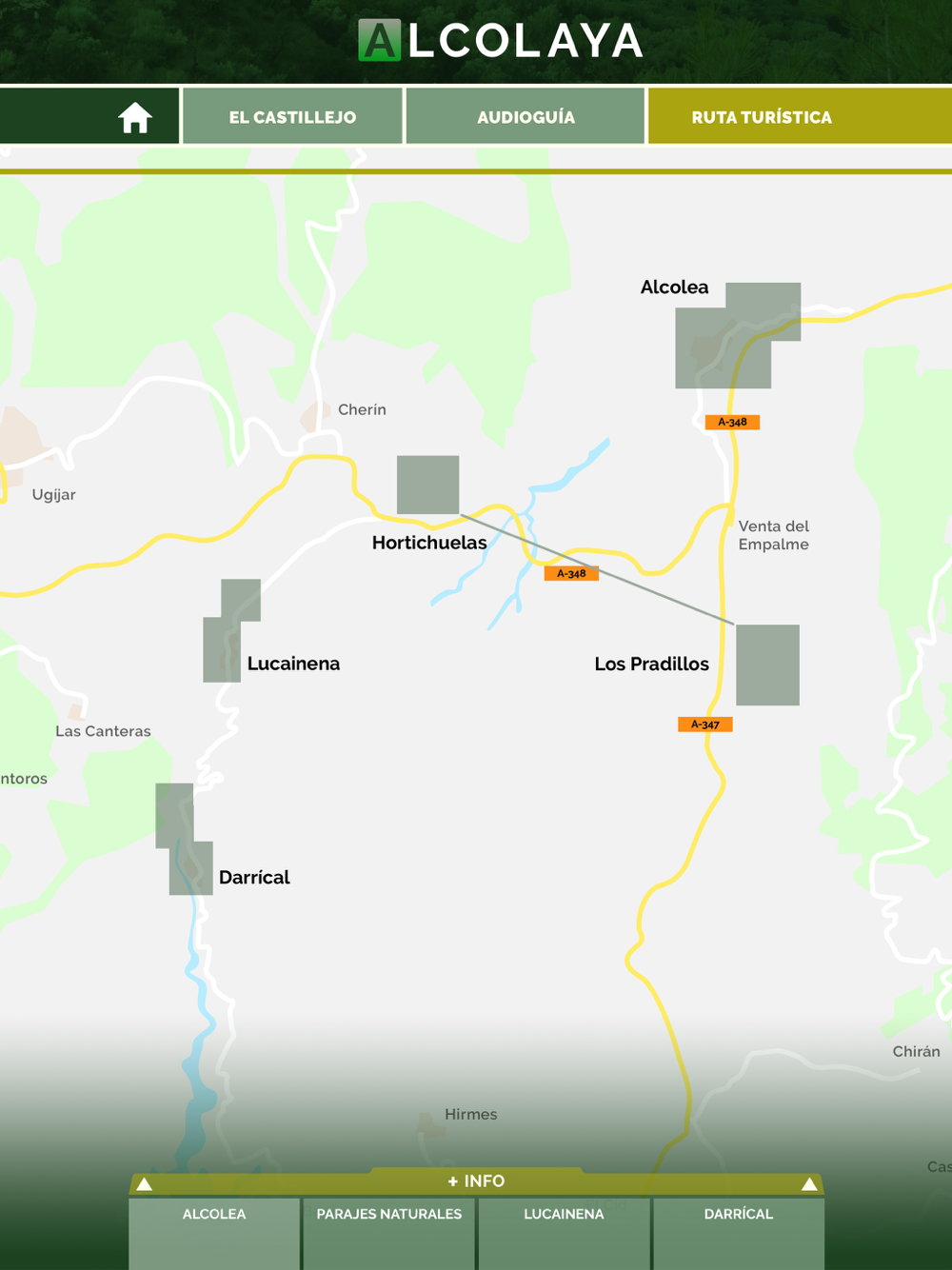Image resolution: width=952 pixels, height=1270 pixels.
Task: Tap the Lucainena grey map marker
Action: tap(230, 631)
